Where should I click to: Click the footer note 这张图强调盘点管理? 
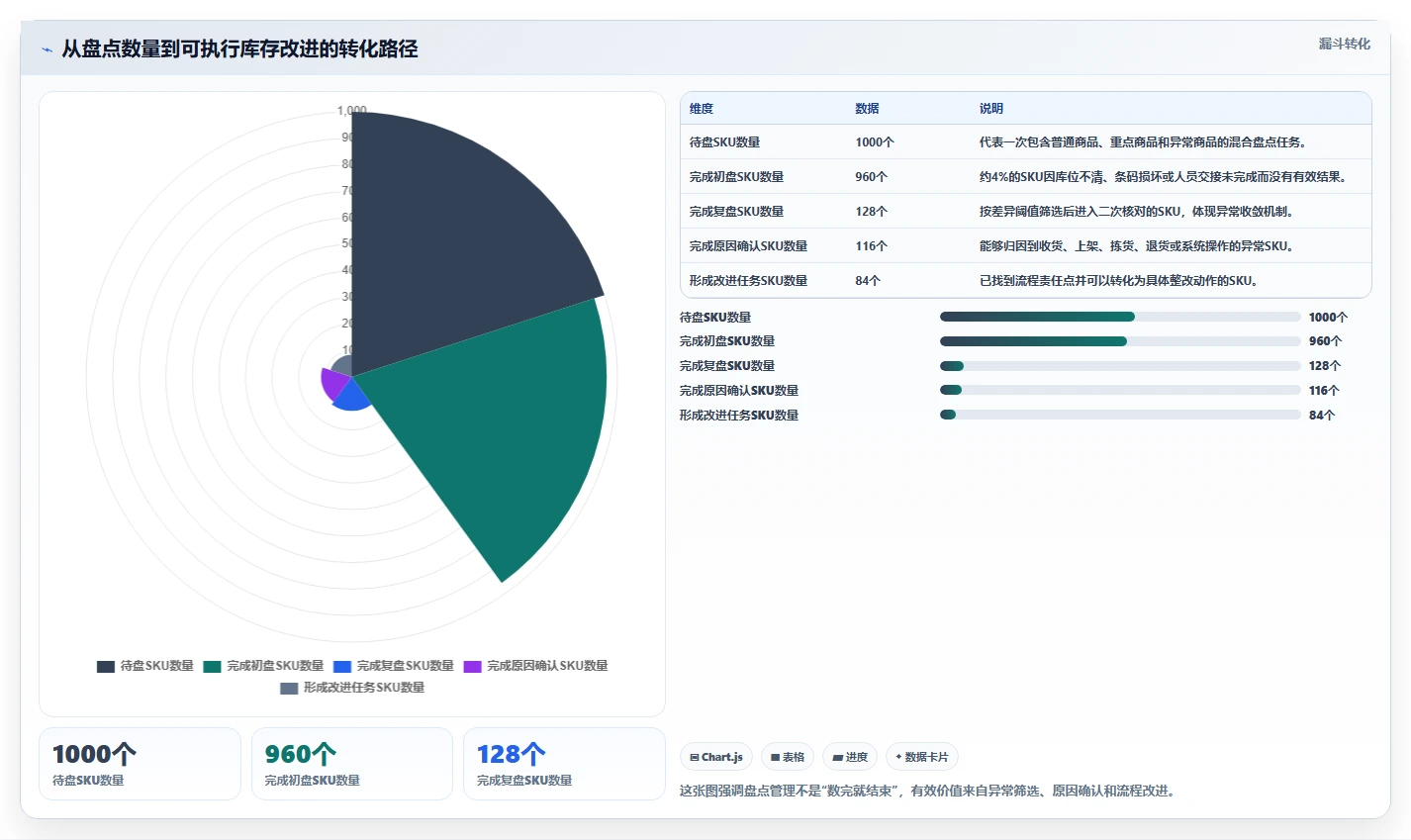[x=929, y=792]
